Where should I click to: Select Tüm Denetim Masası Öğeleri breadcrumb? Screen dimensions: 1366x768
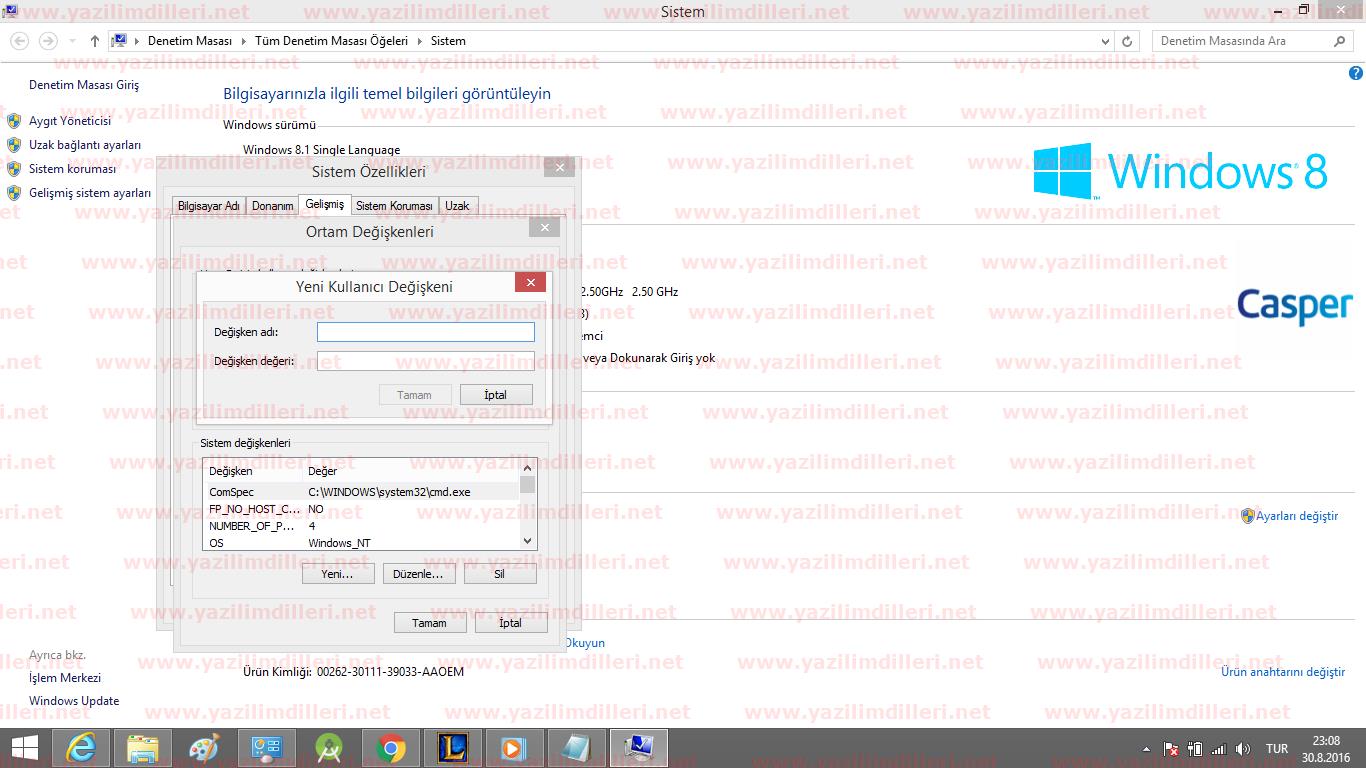[331, 41]
